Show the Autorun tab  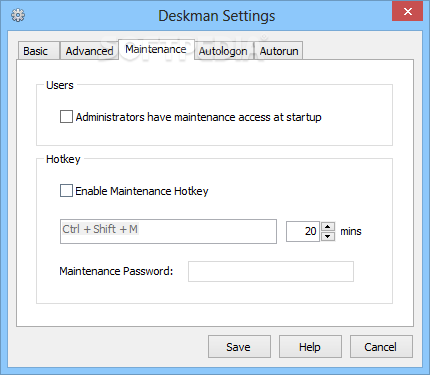point(279,51)
